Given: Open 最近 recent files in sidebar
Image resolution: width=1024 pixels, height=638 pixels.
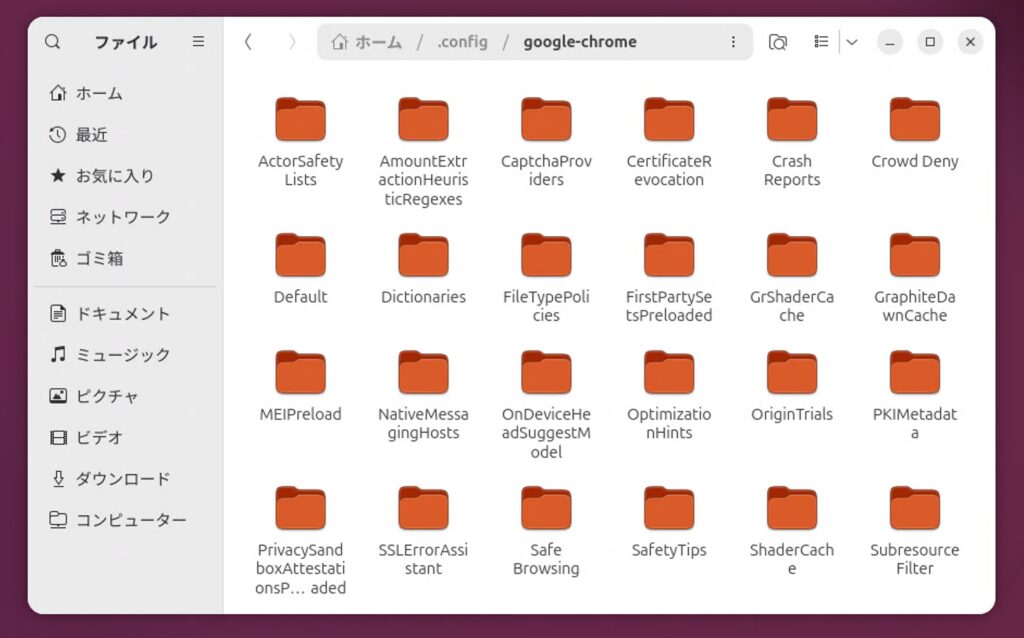Looking at the screenshot, I should (91, 134).
